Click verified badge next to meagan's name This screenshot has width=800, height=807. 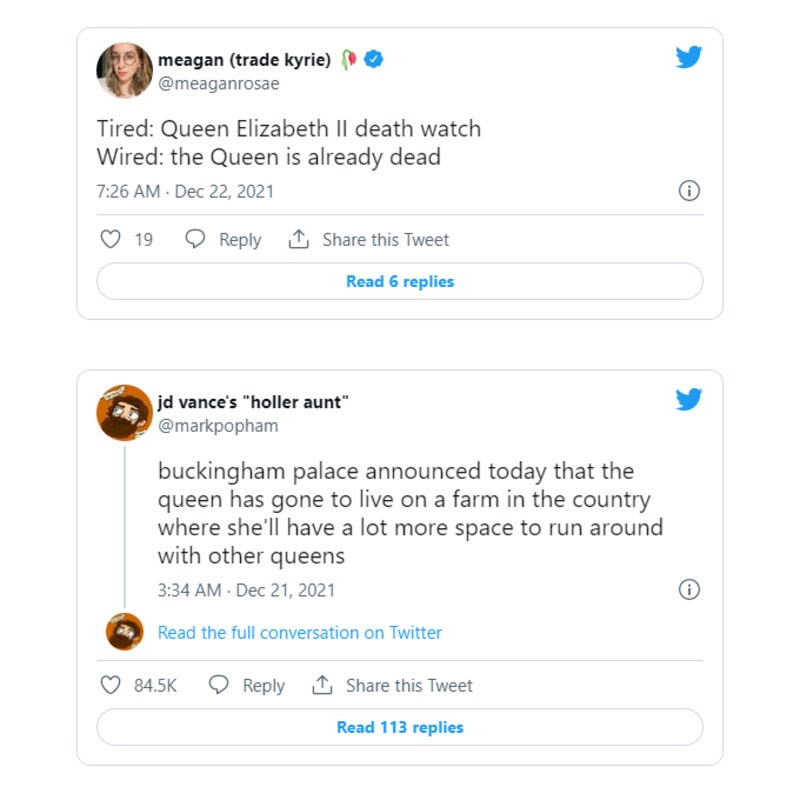pyautogui.click(x=374, y=60)
